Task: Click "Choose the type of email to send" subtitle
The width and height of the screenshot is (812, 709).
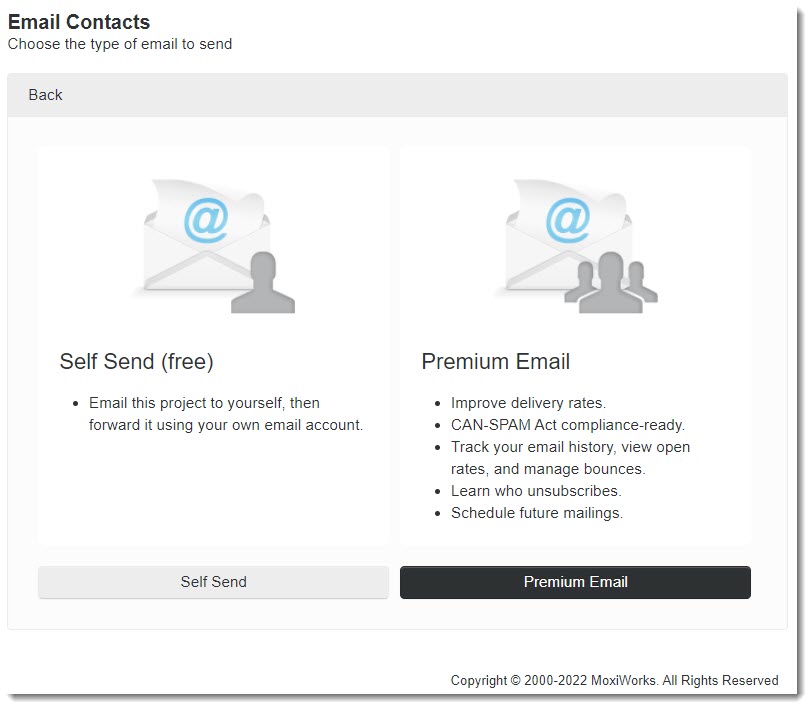Action: (120, 44)
